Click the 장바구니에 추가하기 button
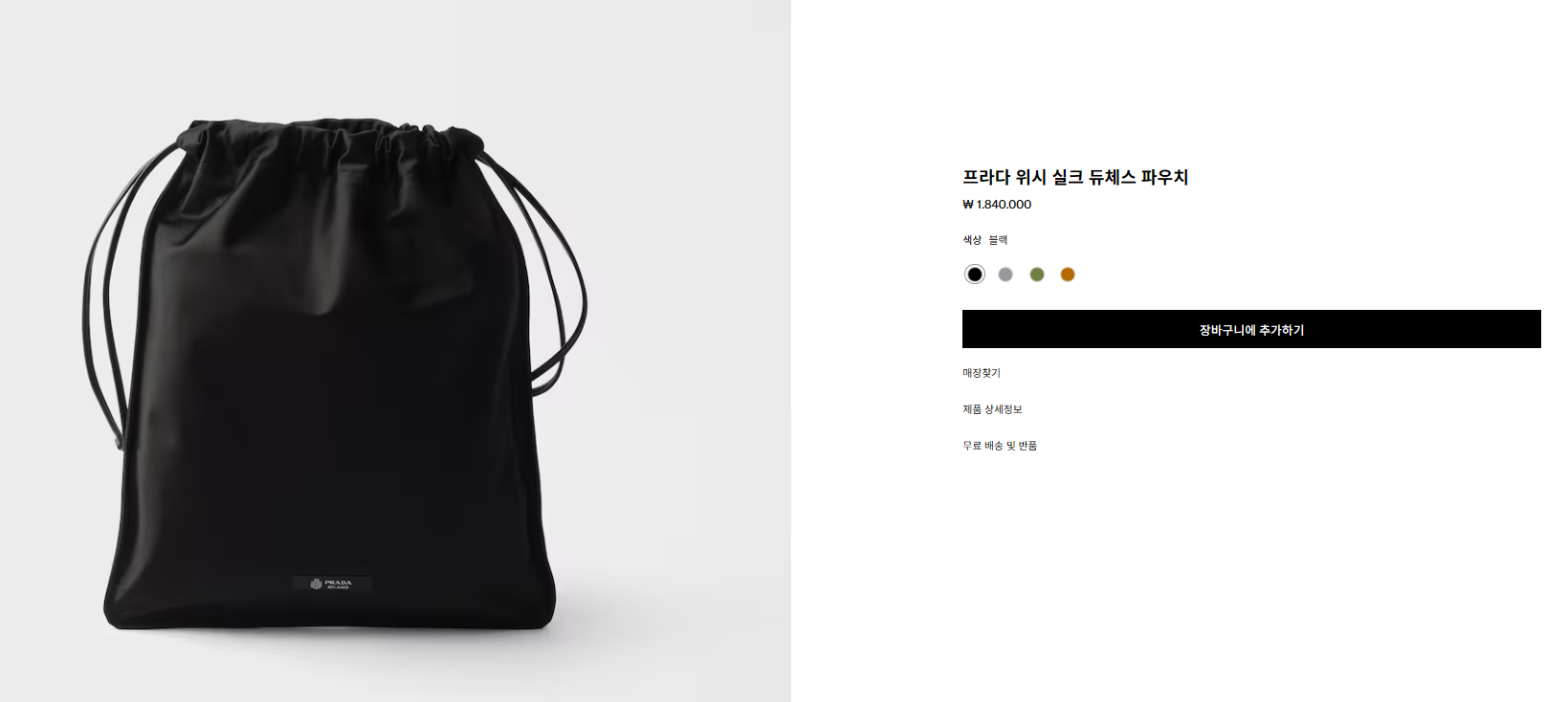 (x=1251, y=329)
